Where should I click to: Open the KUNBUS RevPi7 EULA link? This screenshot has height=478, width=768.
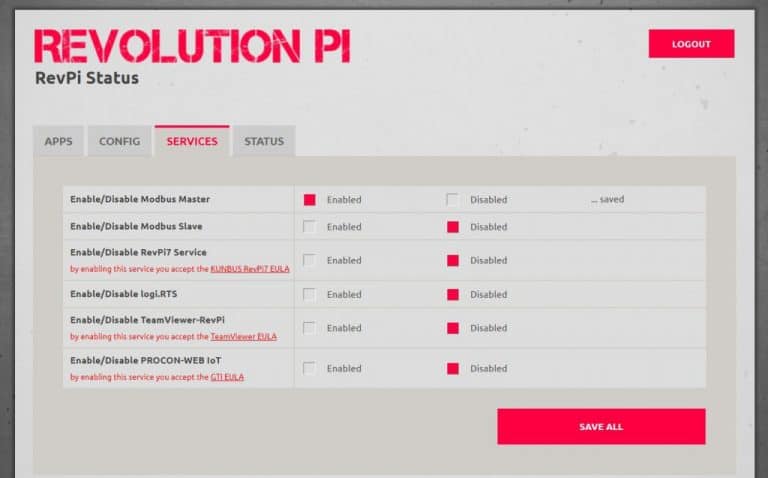tap(250, 269)
